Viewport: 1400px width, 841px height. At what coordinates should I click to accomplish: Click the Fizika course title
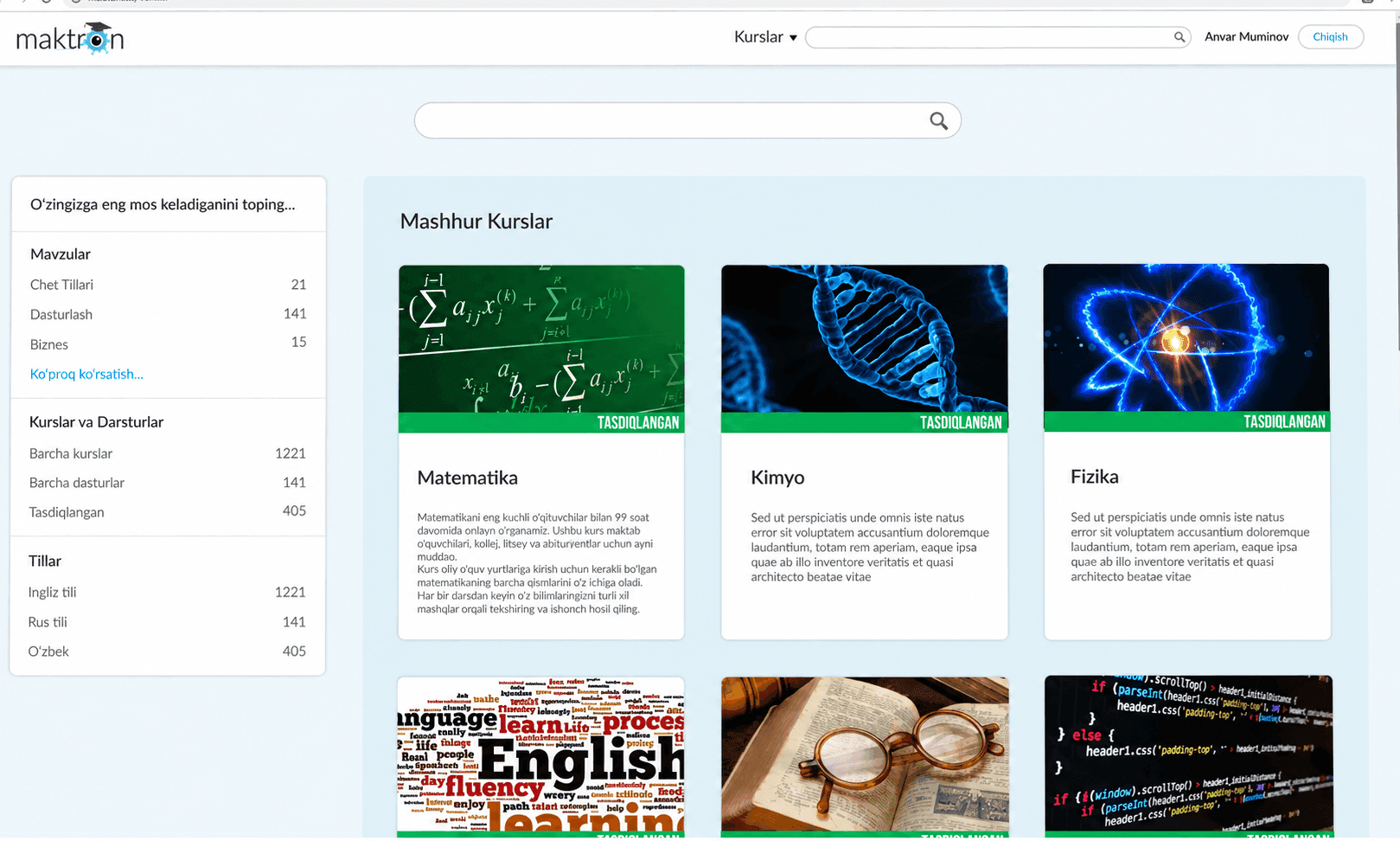[x=1095, y=477]
